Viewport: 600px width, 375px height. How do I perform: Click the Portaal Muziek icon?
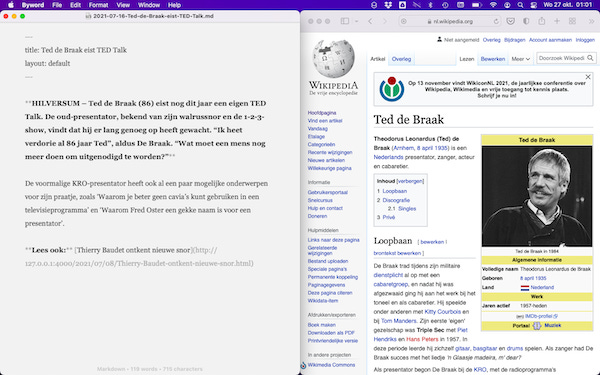click(537, 326)
